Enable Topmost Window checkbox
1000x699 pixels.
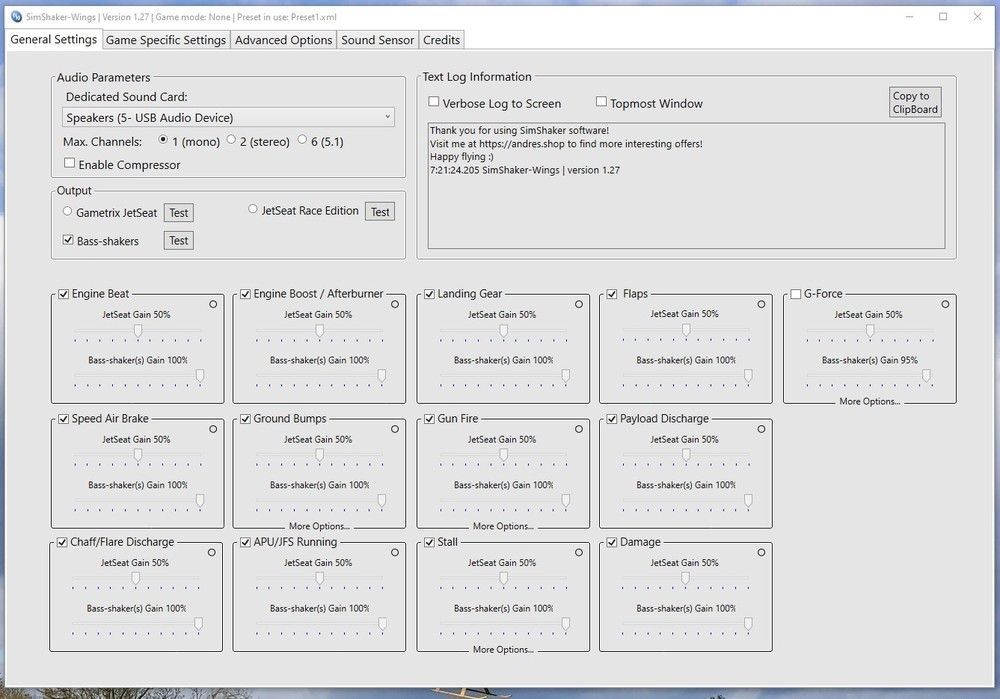click(x=601, y=101)
